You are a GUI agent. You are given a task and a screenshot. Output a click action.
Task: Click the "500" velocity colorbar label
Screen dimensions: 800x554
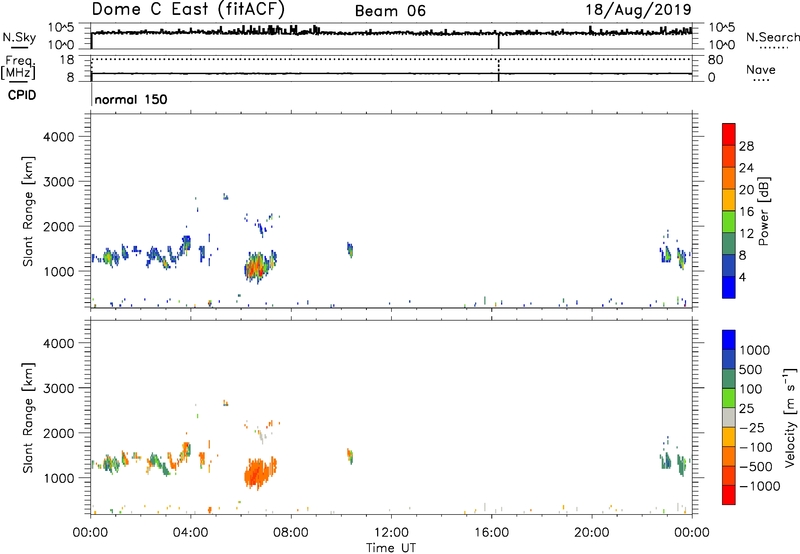(x=750, y=369)
